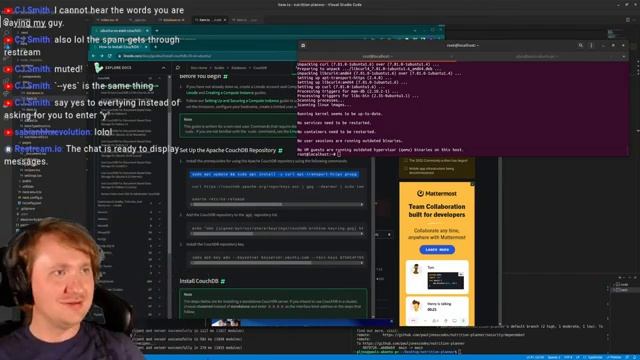Click the 'CouchDB' breadcrumb link
The height and width of the screenshot is (360, 640).
click(x=260, y=68)
